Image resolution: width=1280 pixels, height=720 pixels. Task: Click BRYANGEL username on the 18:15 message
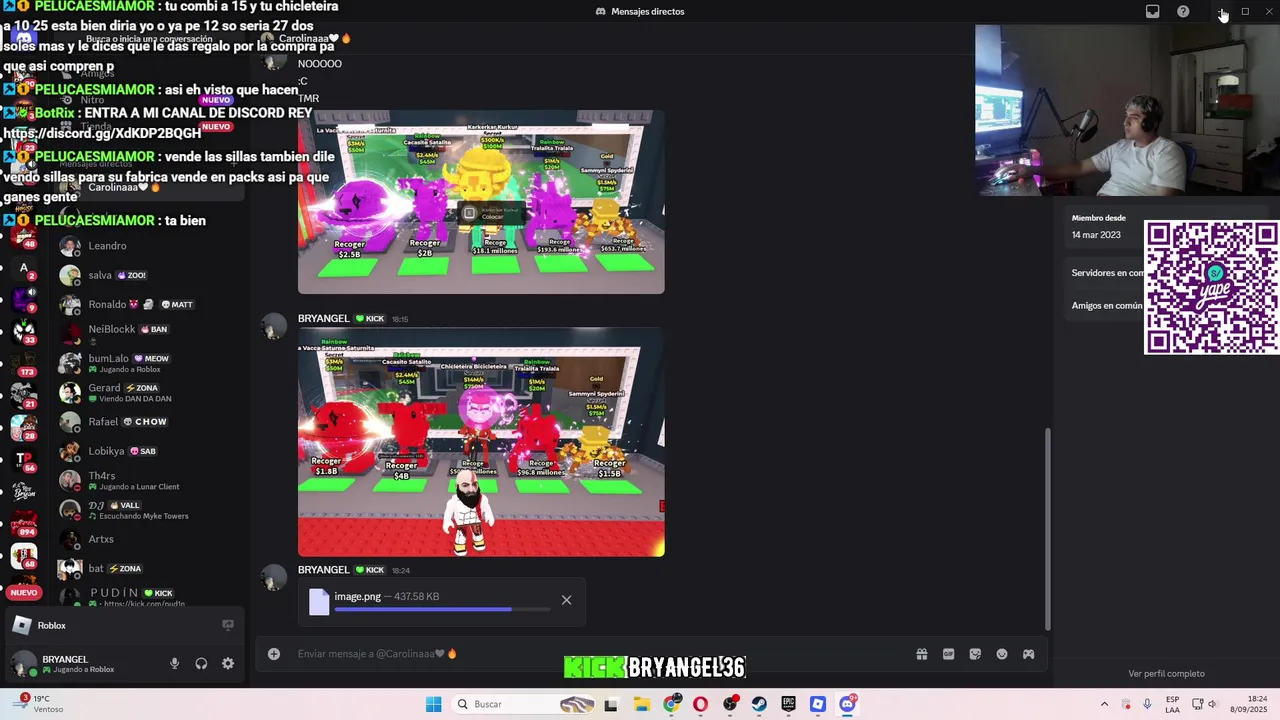323,319
